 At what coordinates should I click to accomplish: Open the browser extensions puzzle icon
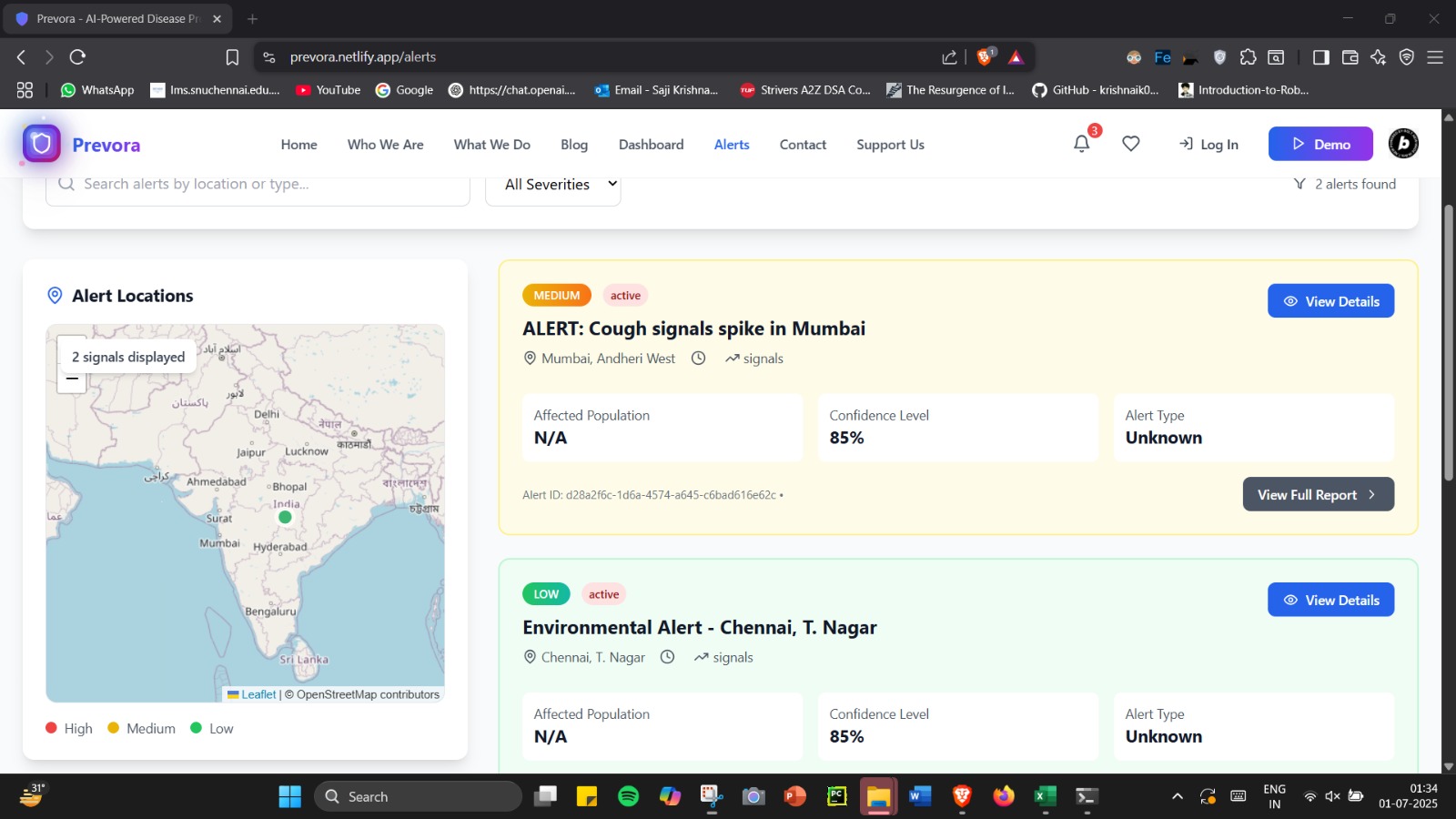coord(1249,57)
